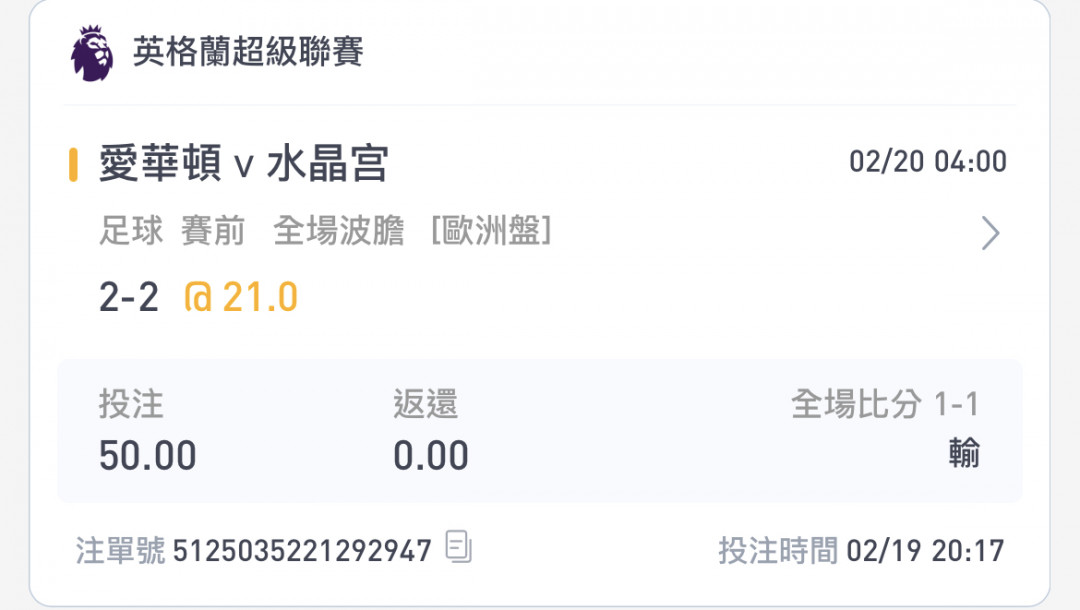This screenshot has width=1080, height=610.
Task: Expand bet details with right chevron
Action: [x=990, y=233]
